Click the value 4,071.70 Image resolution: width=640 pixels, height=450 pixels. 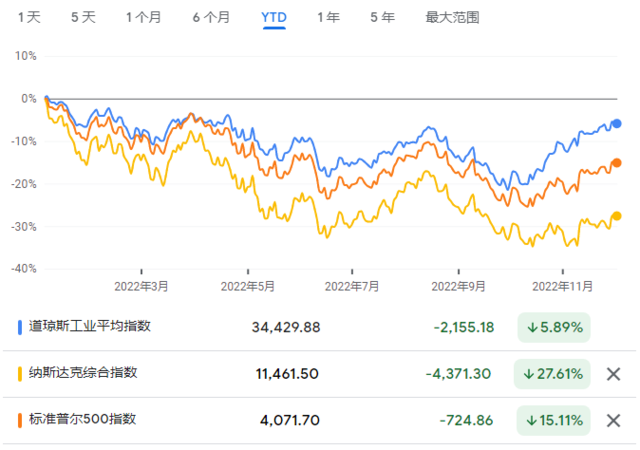pyautogui.click(x=290, y=420)
